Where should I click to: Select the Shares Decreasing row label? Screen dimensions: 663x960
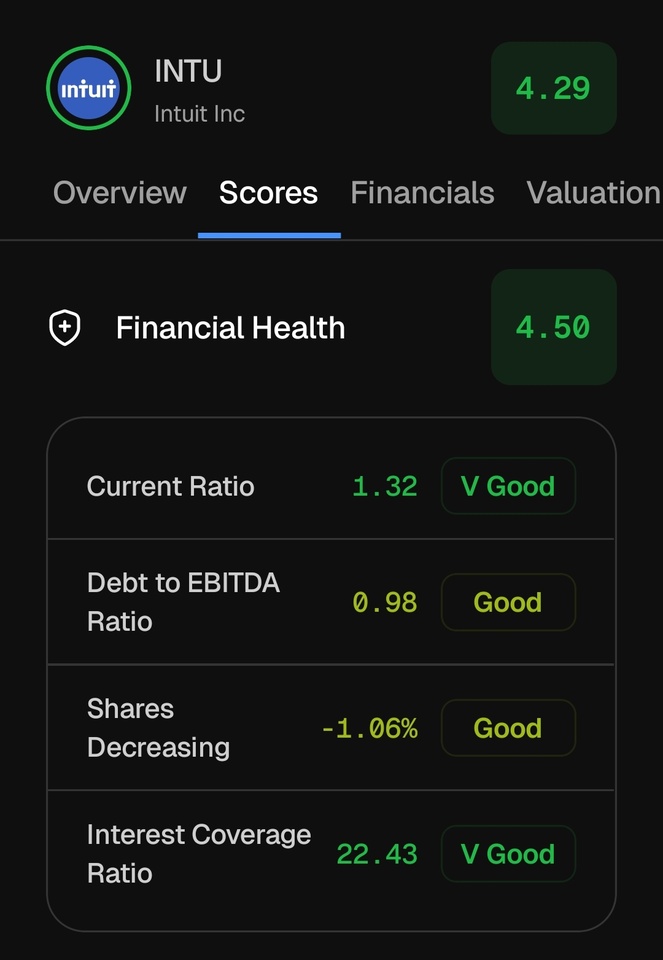(158, 728)
